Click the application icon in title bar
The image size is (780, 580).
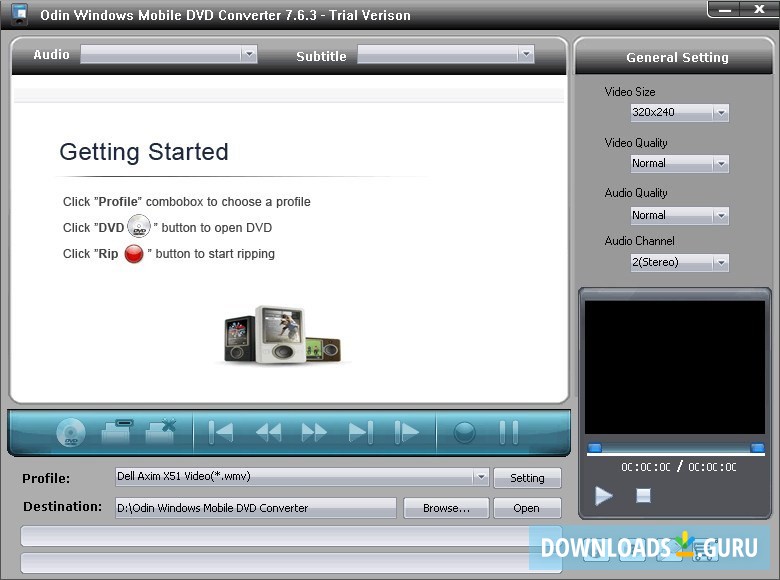[19, 14]
